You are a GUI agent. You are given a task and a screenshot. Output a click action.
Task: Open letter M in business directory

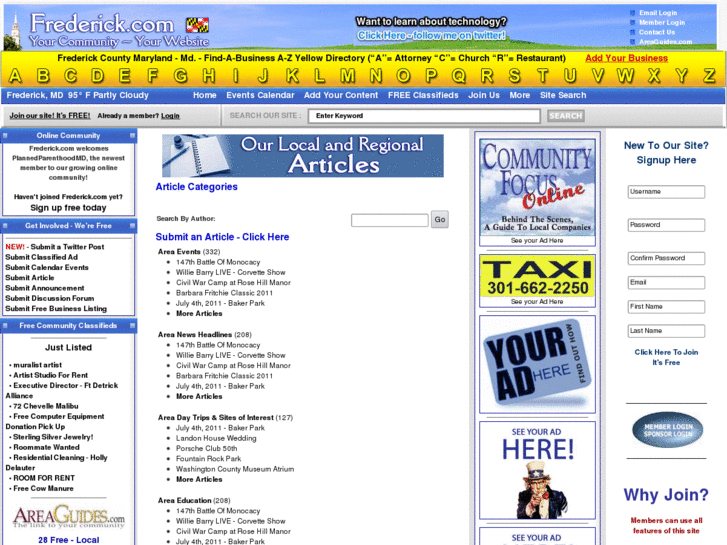coord(348,76)
